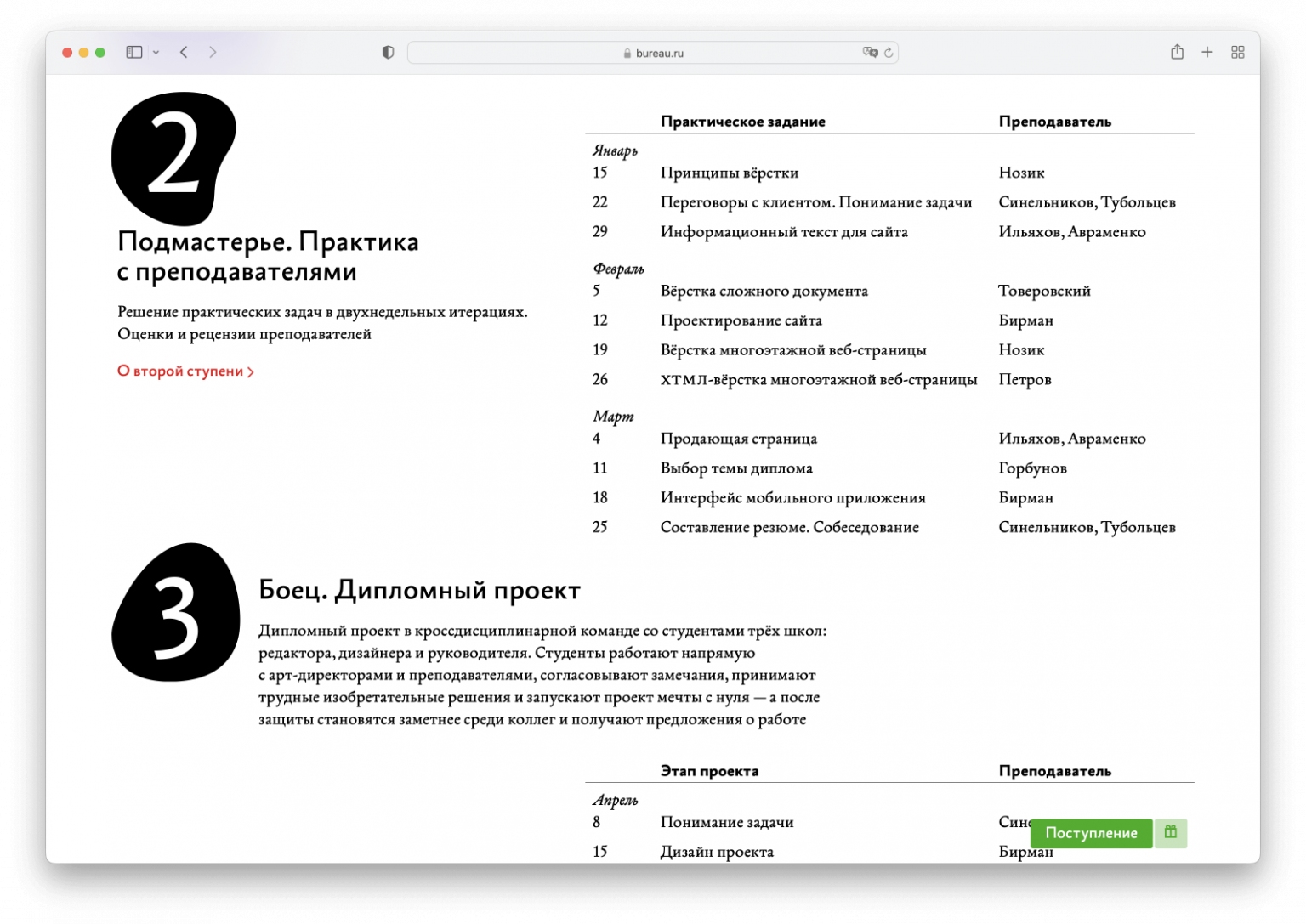Screen dimensions: 1306x924
Task: Click the bureau.ru address bar
Action: coord(652,53)
